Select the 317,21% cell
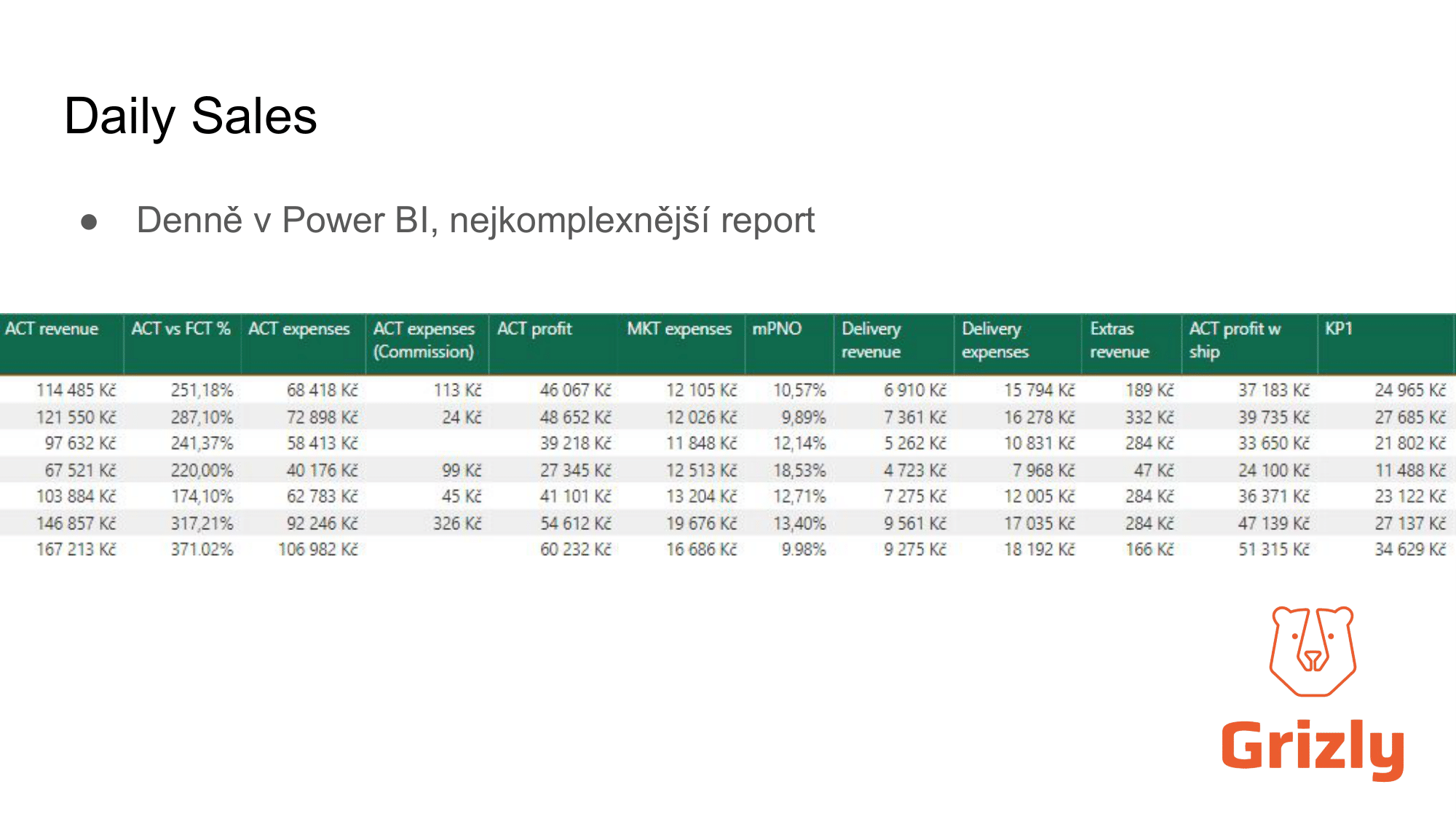Viewport: 1456px width, 819px height. click(202, 523)
